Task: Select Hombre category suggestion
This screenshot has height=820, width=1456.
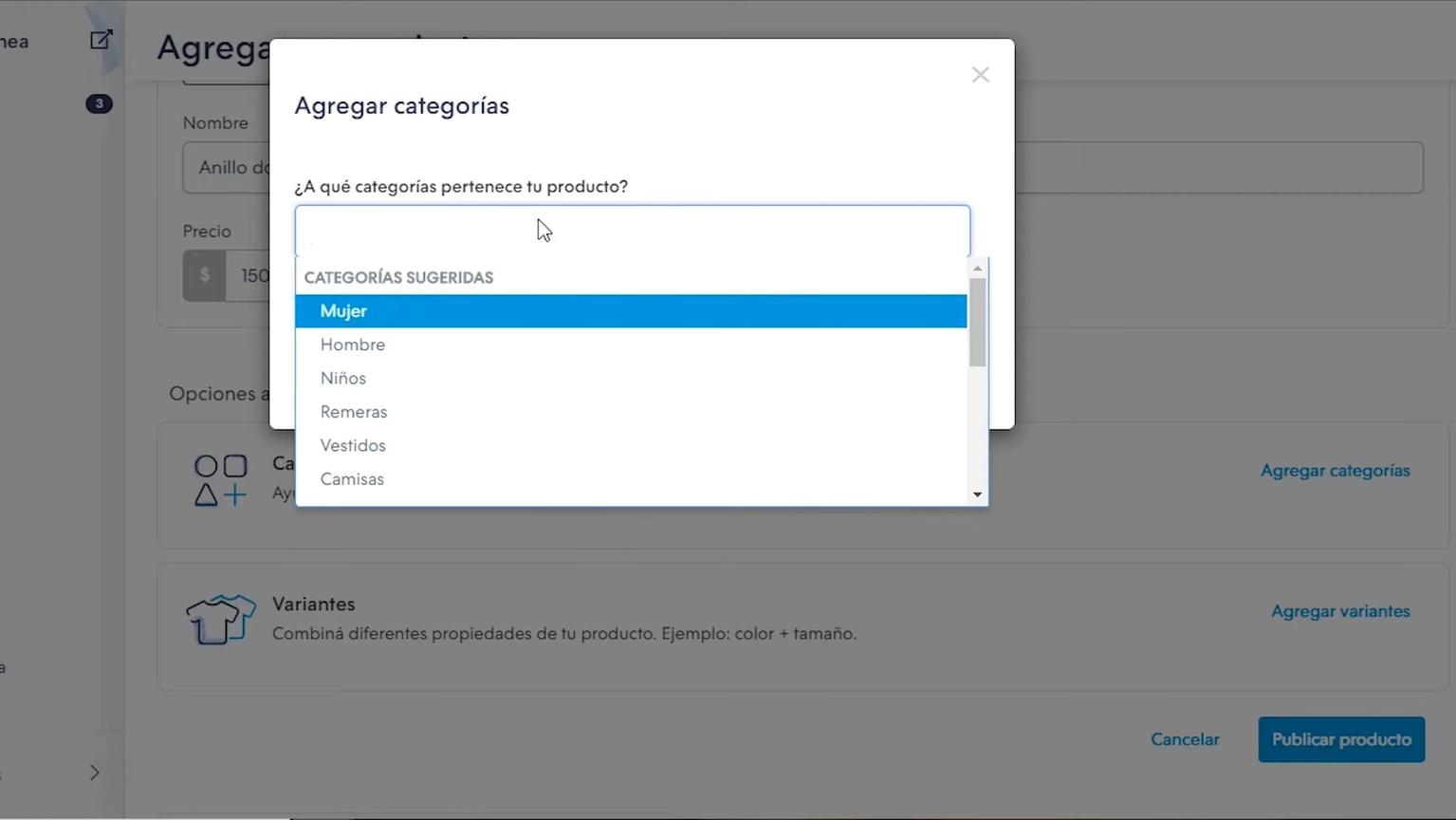Action: (x=631, y=345)
